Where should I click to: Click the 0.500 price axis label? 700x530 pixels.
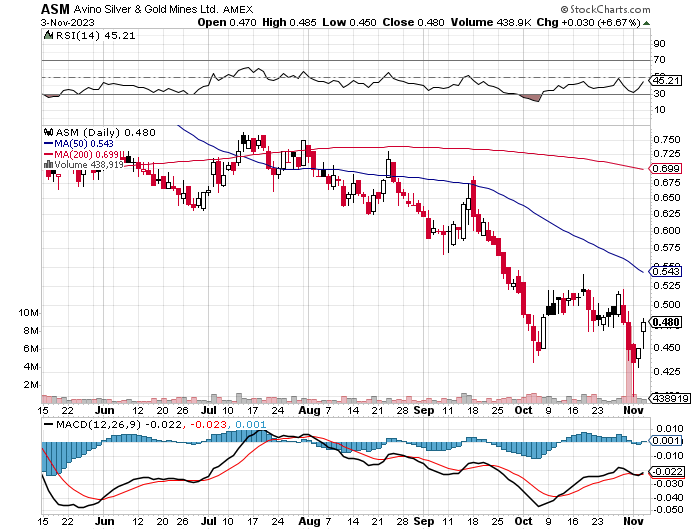[x=667, y=305]
